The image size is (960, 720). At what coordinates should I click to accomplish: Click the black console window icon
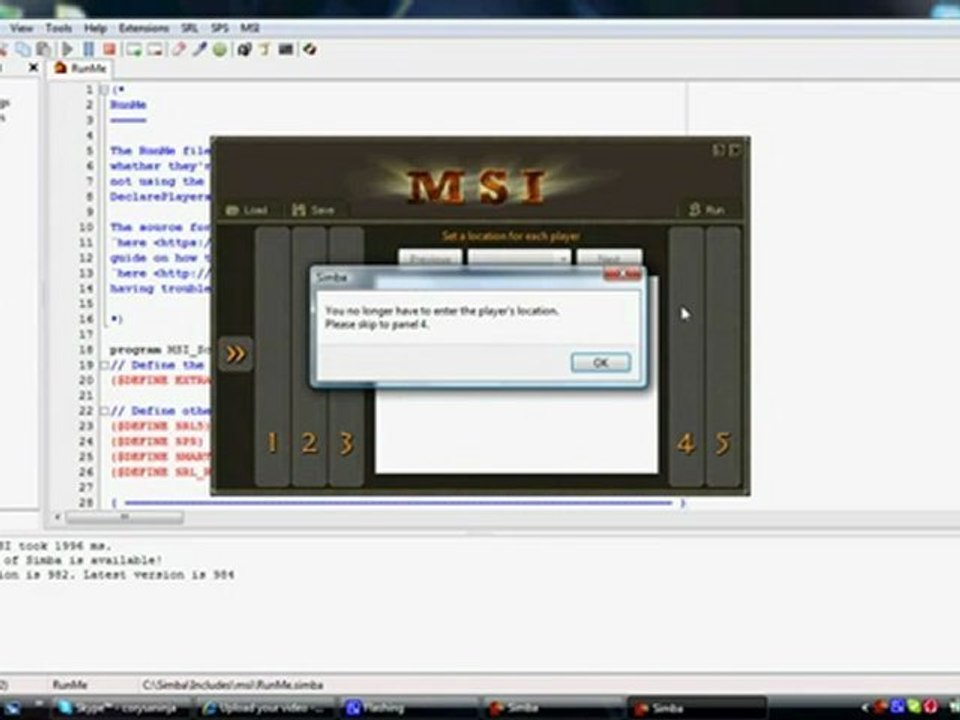(285, 49)
